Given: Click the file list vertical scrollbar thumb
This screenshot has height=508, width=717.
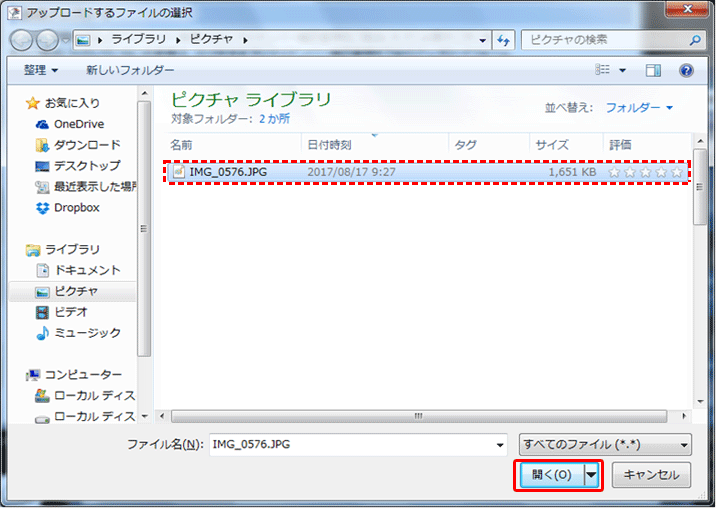Looking at the screenshot, I should click(x=699, y=187).
